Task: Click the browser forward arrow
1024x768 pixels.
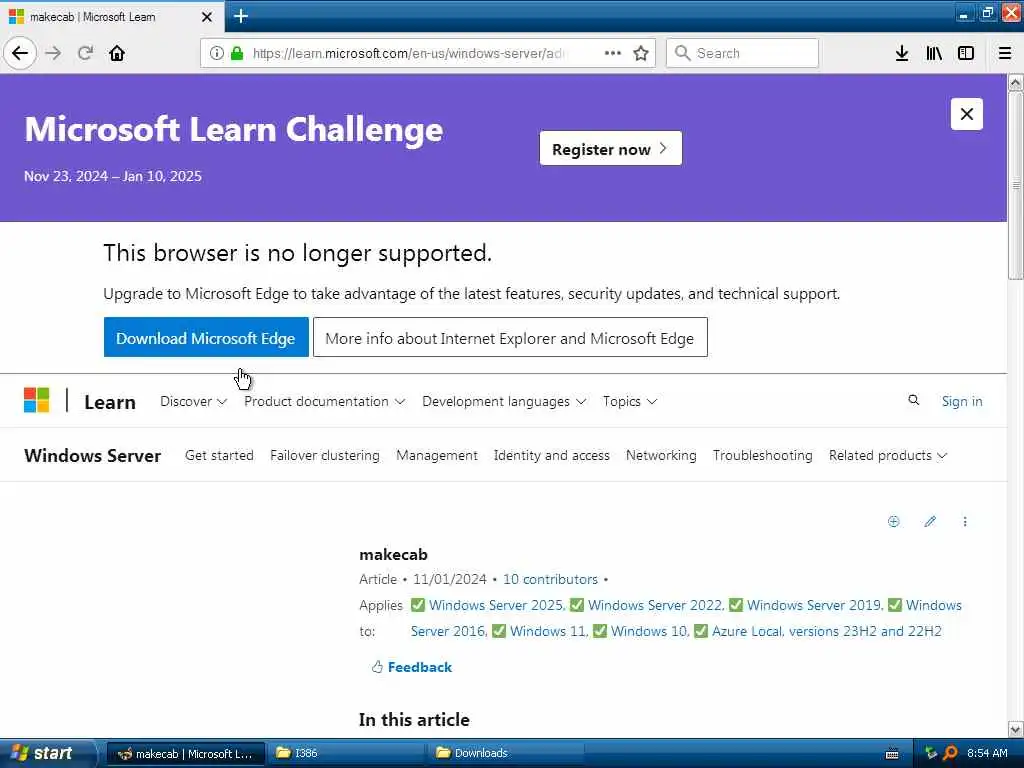Action: pos(54,53)
